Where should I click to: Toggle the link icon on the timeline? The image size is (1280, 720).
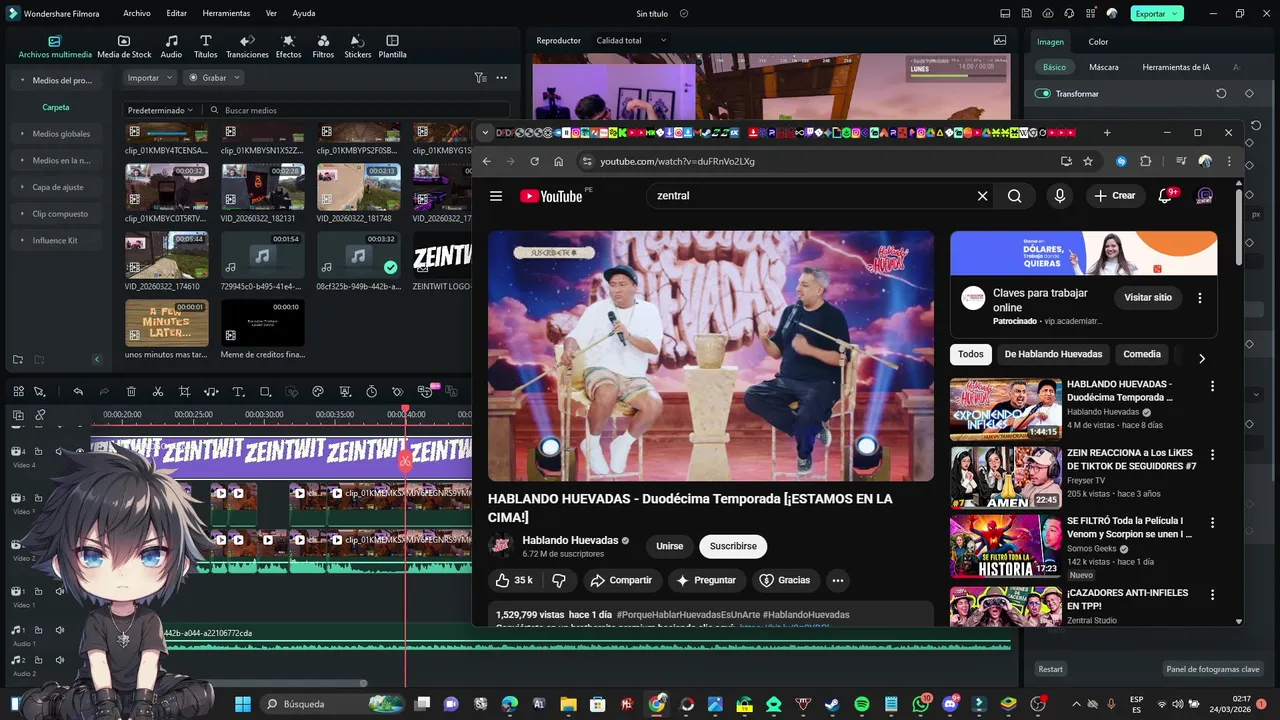40,414
